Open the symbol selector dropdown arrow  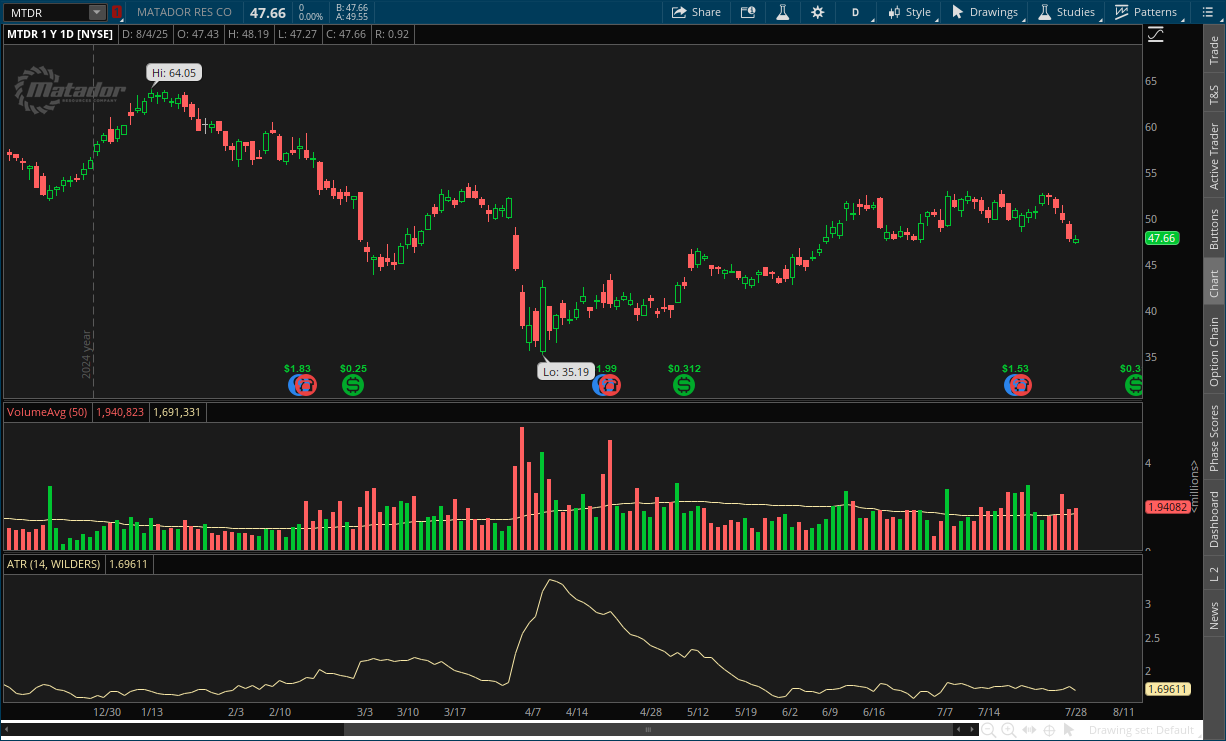(97, 12)
